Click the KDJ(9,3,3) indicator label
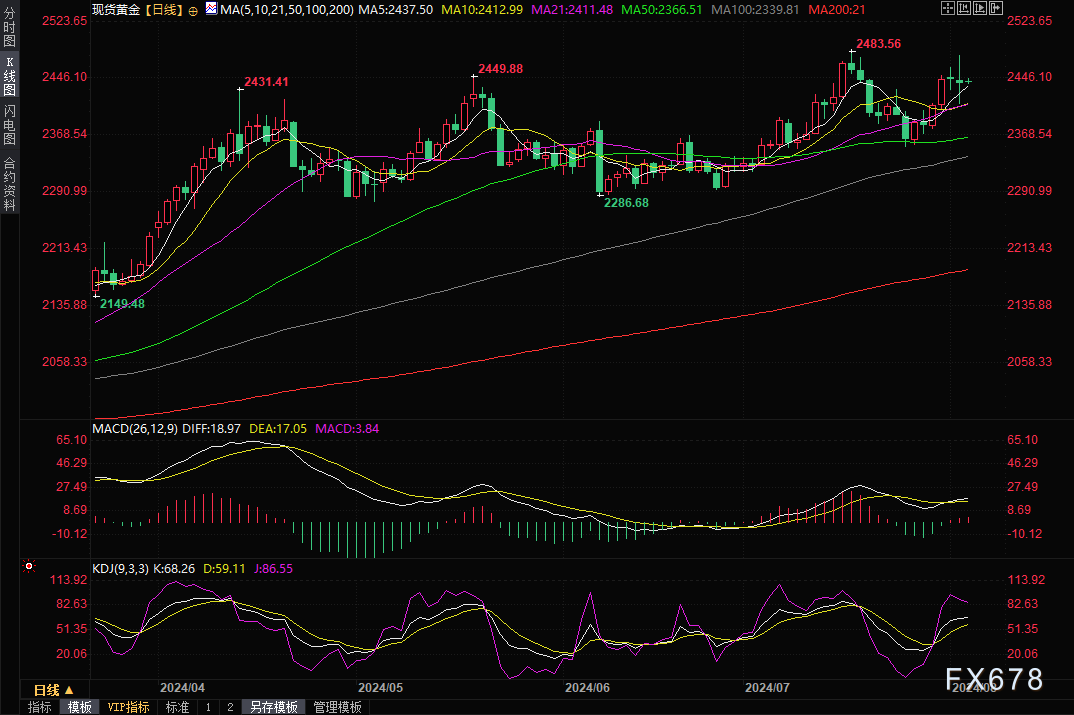This screenshot has width=1074, height=715. [121, 568]
